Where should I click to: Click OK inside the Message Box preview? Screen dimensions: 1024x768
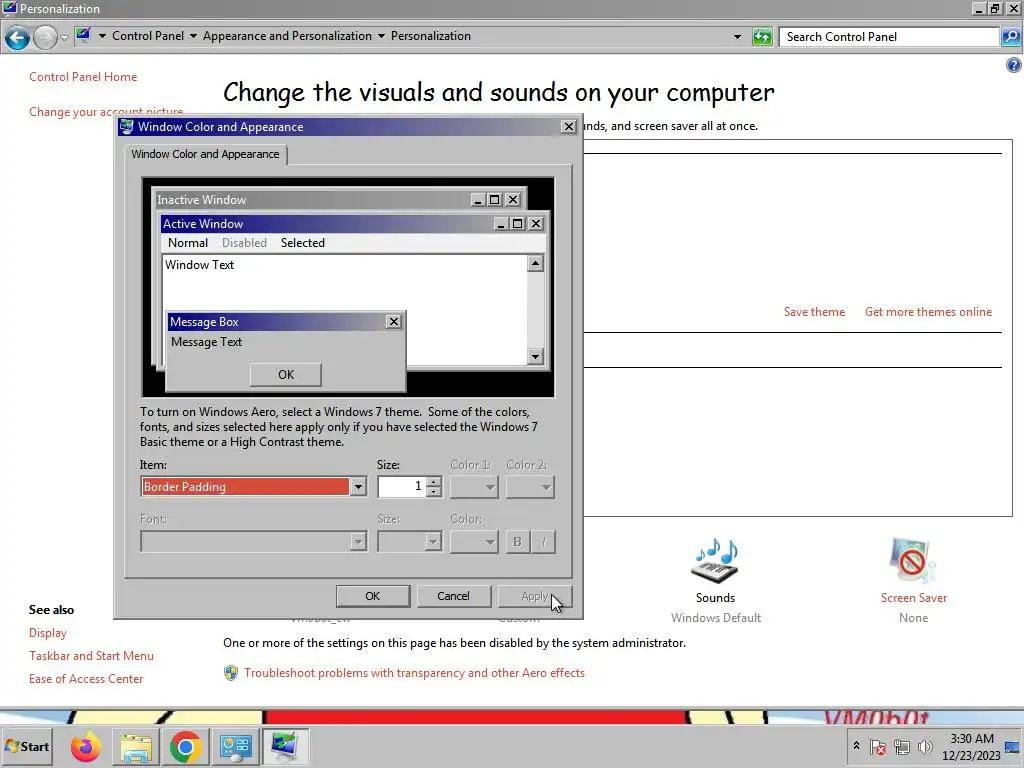click(x=286, y=375)
